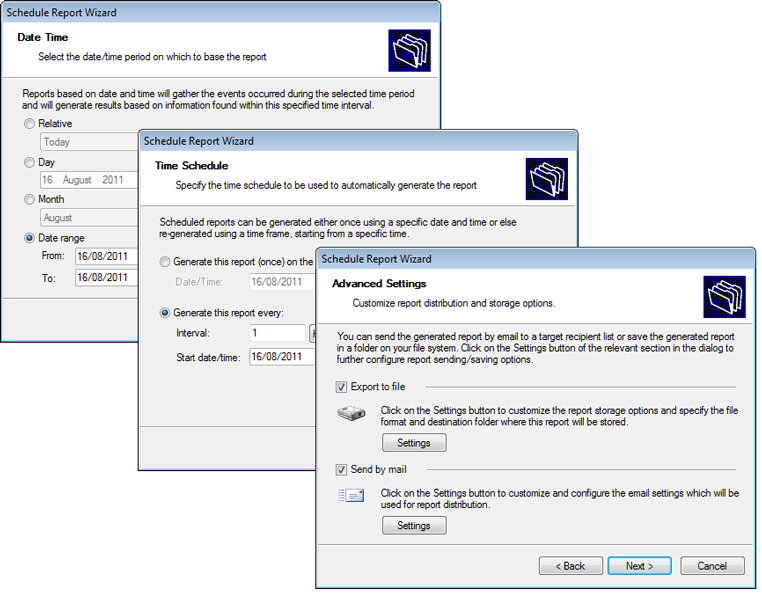Click the Advanced Settings wizard title bar
Image resolution: width=762 pixels, height=600 pixels.
(535, 259)
